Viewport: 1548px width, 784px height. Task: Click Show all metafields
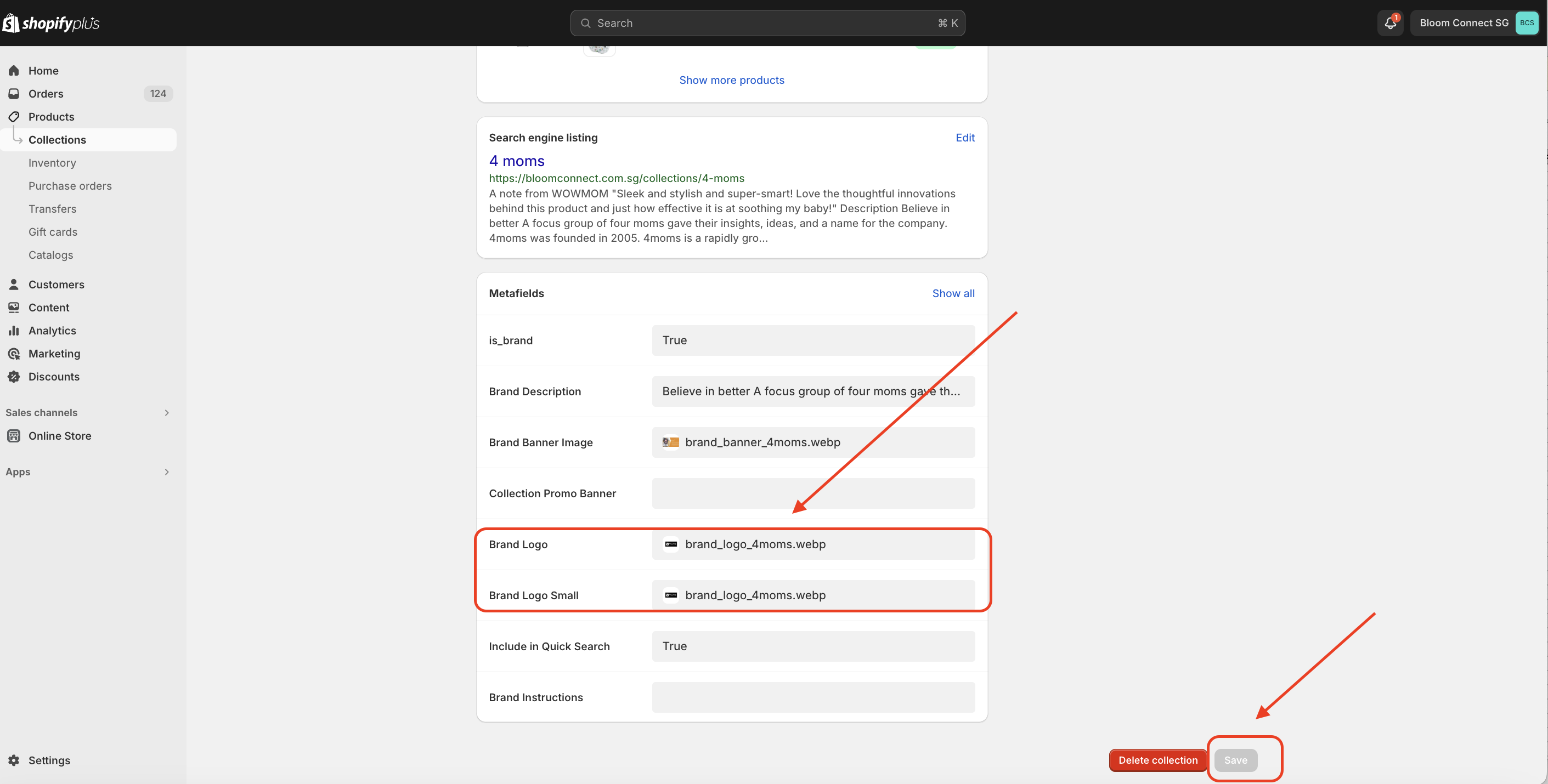tap(953, 293)
